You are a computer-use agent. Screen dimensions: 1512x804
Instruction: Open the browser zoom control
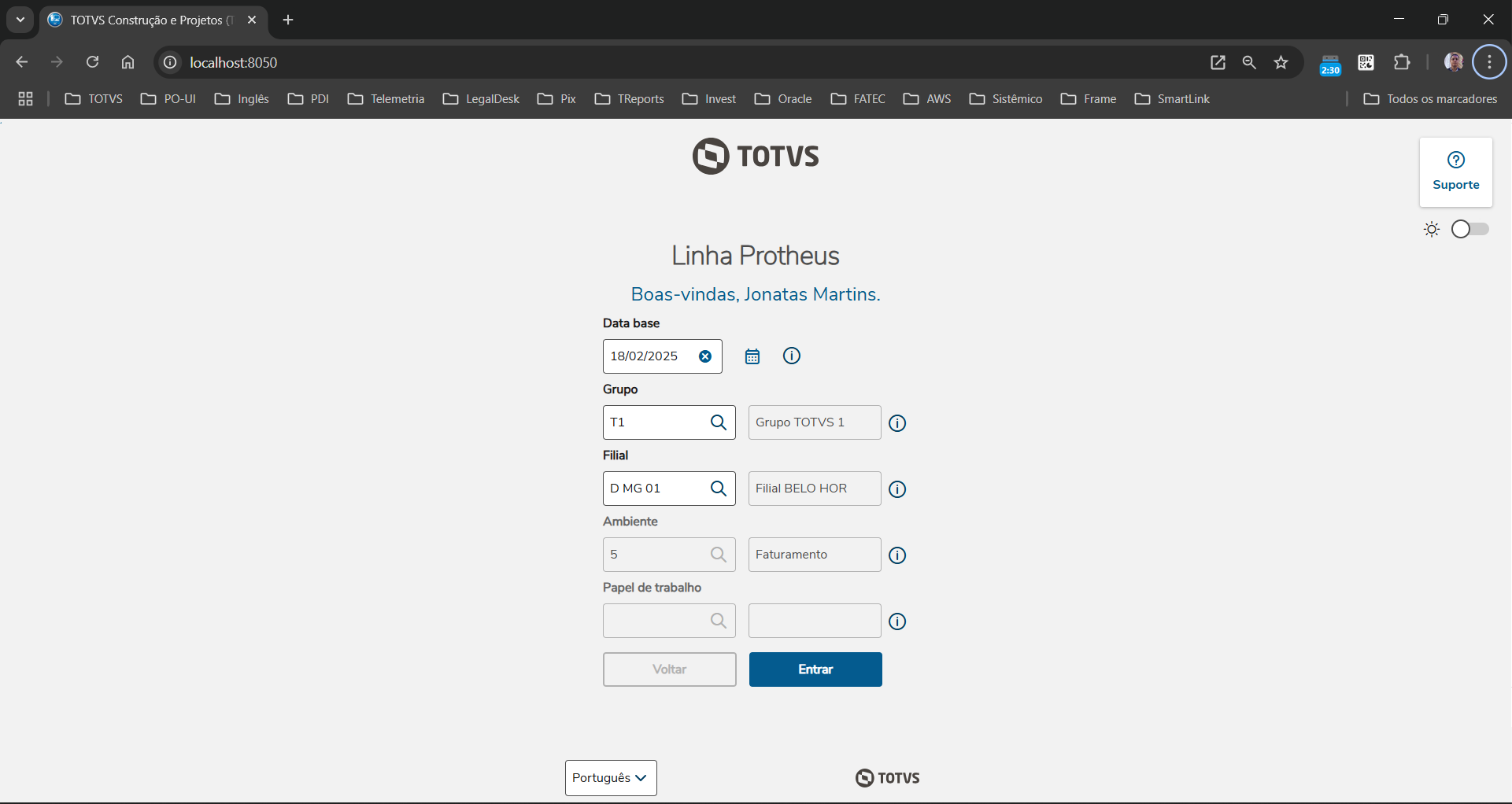1249,62
